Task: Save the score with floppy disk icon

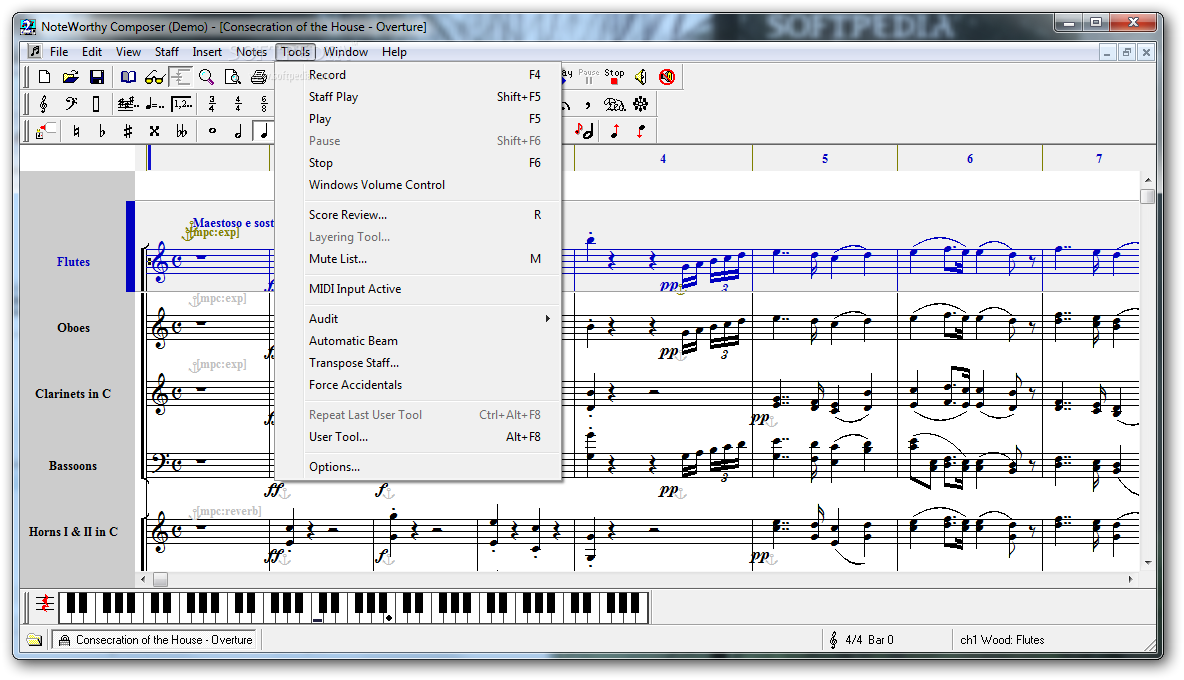Action: [x=97, y=77]
